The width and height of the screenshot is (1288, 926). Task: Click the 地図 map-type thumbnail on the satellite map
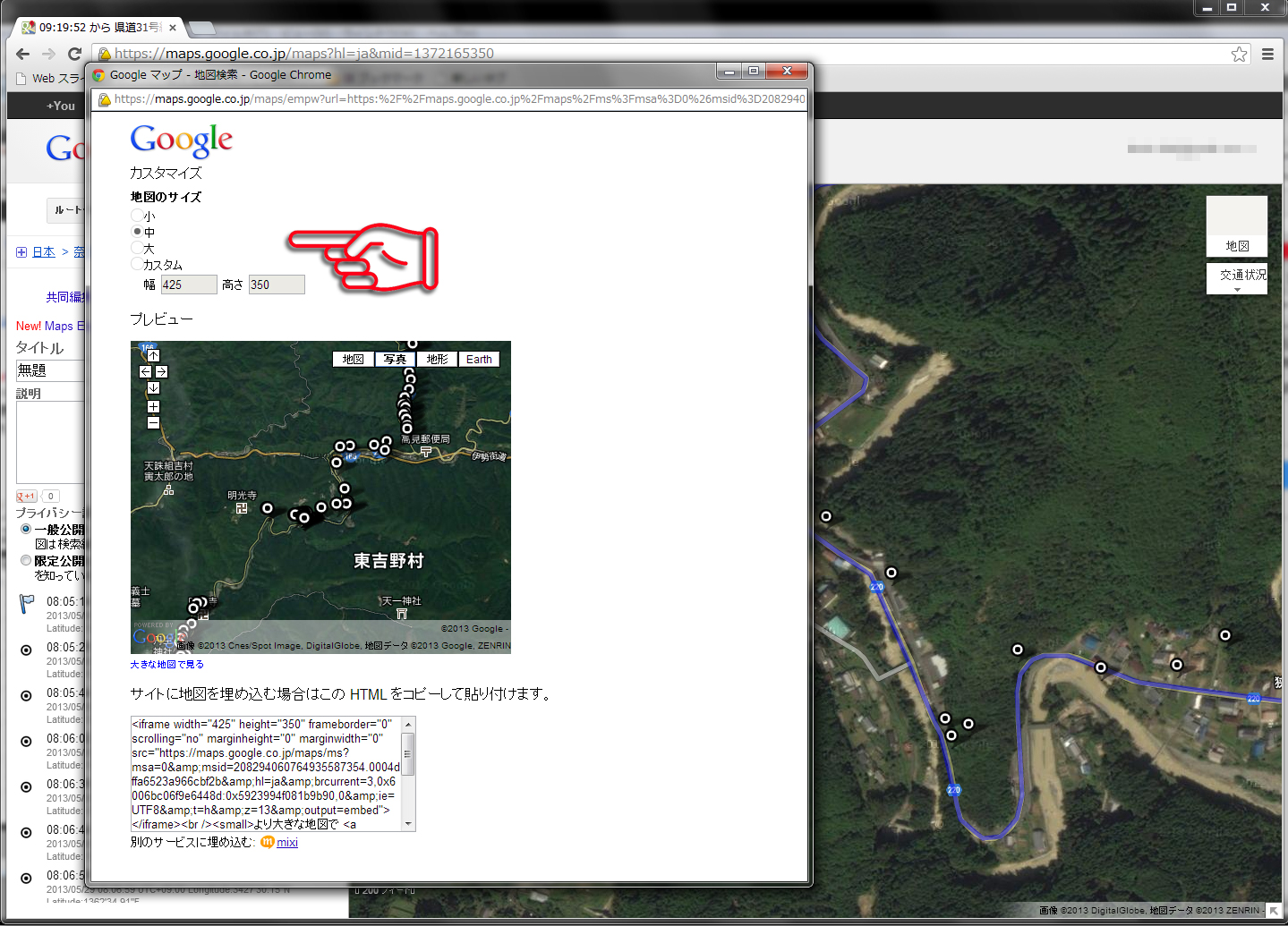point(1237,226)
